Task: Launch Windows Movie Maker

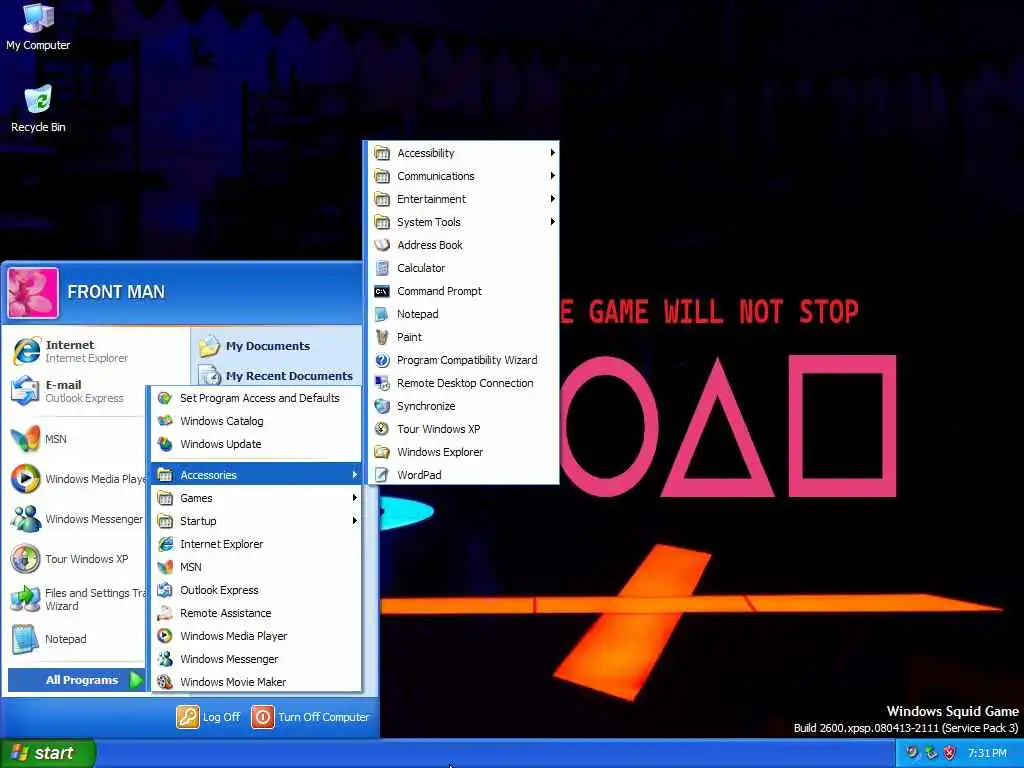Action: pos(257,682)
